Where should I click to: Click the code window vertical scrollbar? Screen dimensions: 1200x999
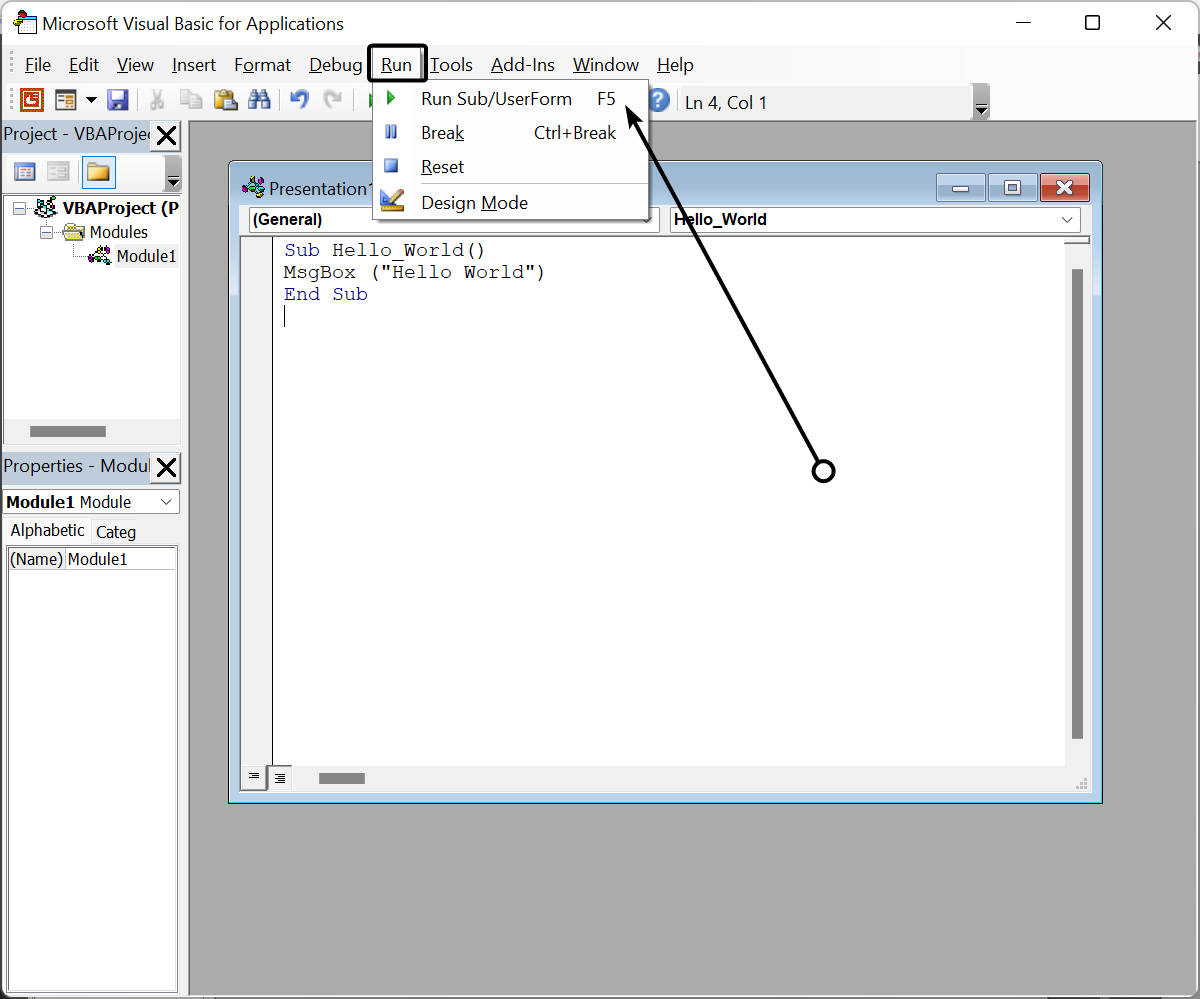[1077, 500]
